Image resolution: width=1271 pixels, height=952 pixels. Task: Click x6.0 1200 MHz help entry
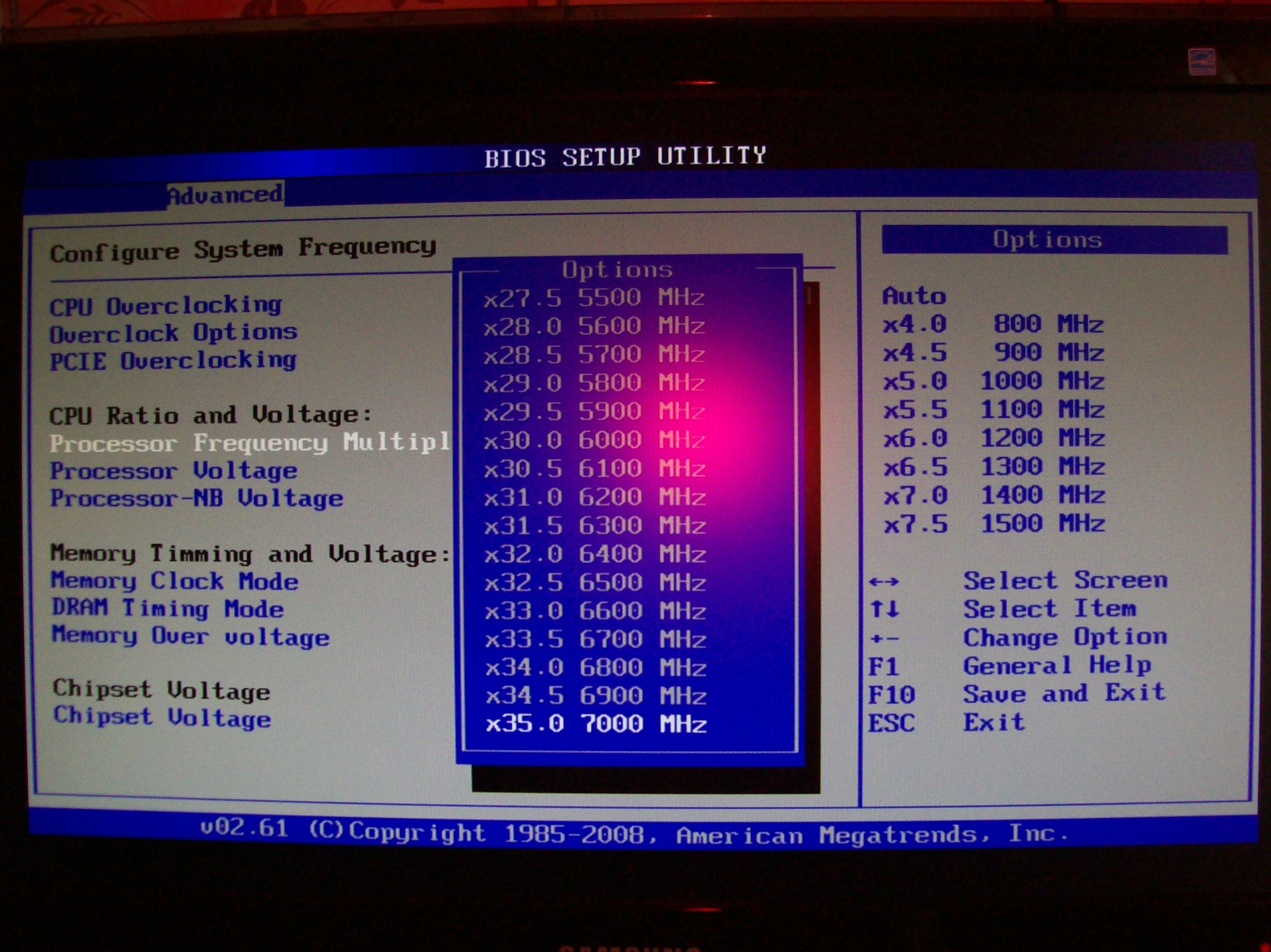tap(993, 438)
